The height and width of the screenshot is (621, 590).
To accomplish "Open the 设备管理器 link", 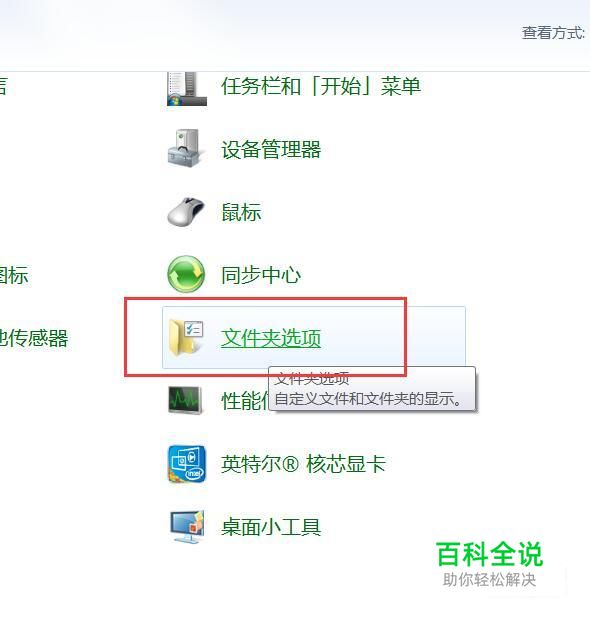I will [271, 149].
